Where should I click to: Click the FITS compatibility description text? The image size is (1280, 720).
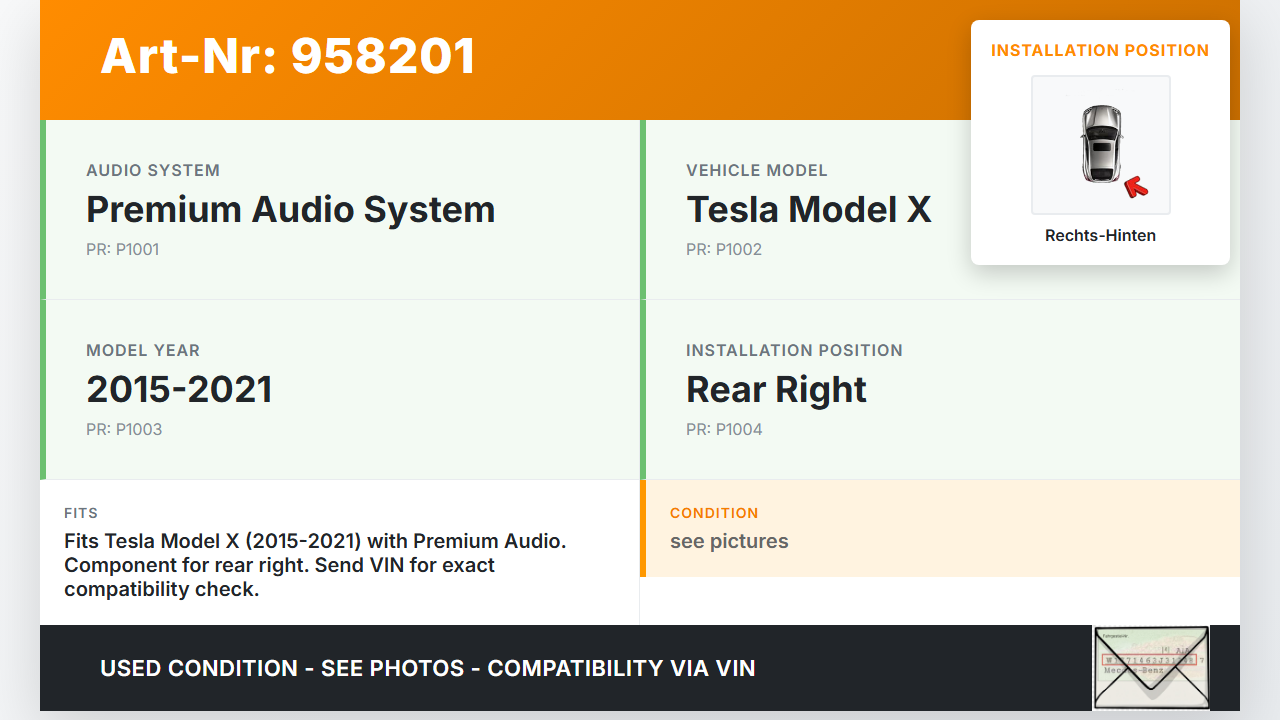coord(315,565)
